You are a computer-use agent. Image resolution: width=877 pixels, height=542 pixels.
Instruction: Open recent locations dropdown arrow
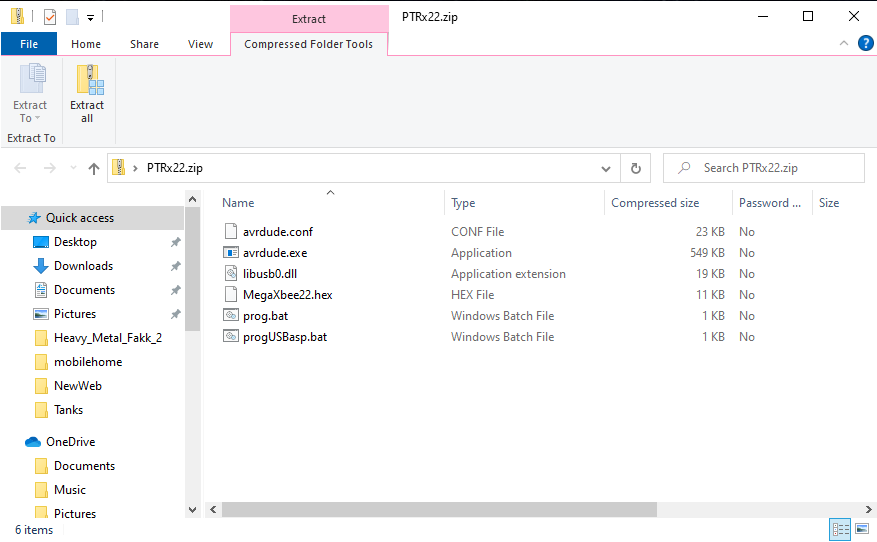(x=73, y=168)
